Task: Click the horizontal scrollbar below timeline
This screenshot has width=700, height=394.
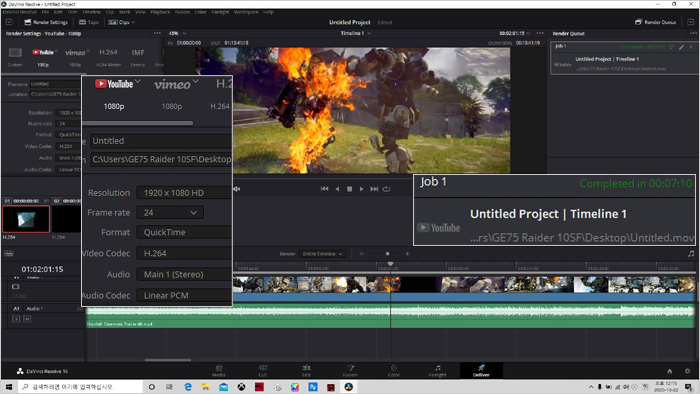Action: tap(168, 360)
